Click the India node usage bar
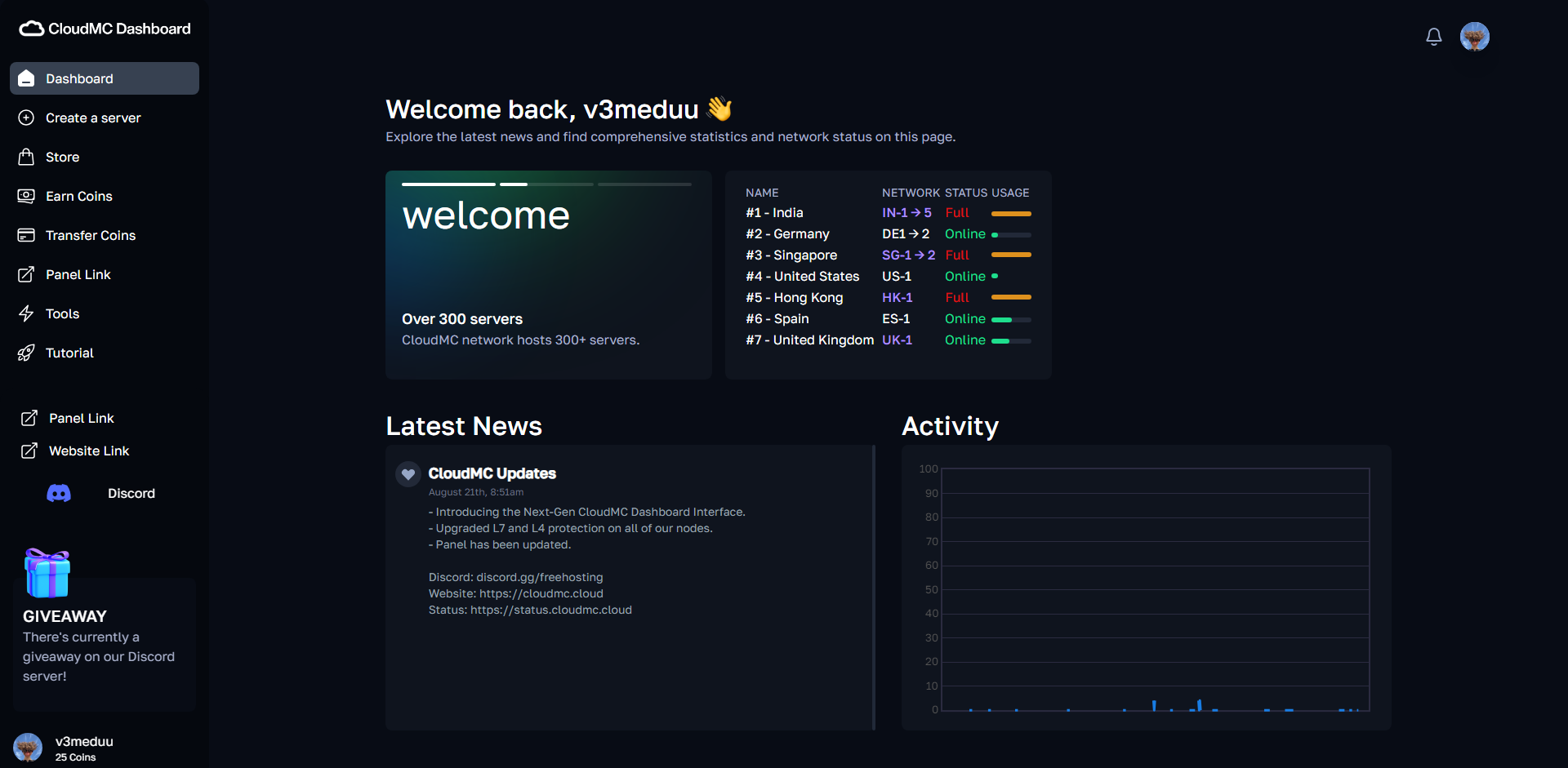This screenshot has width=1568, height=768. (1011, 213)
